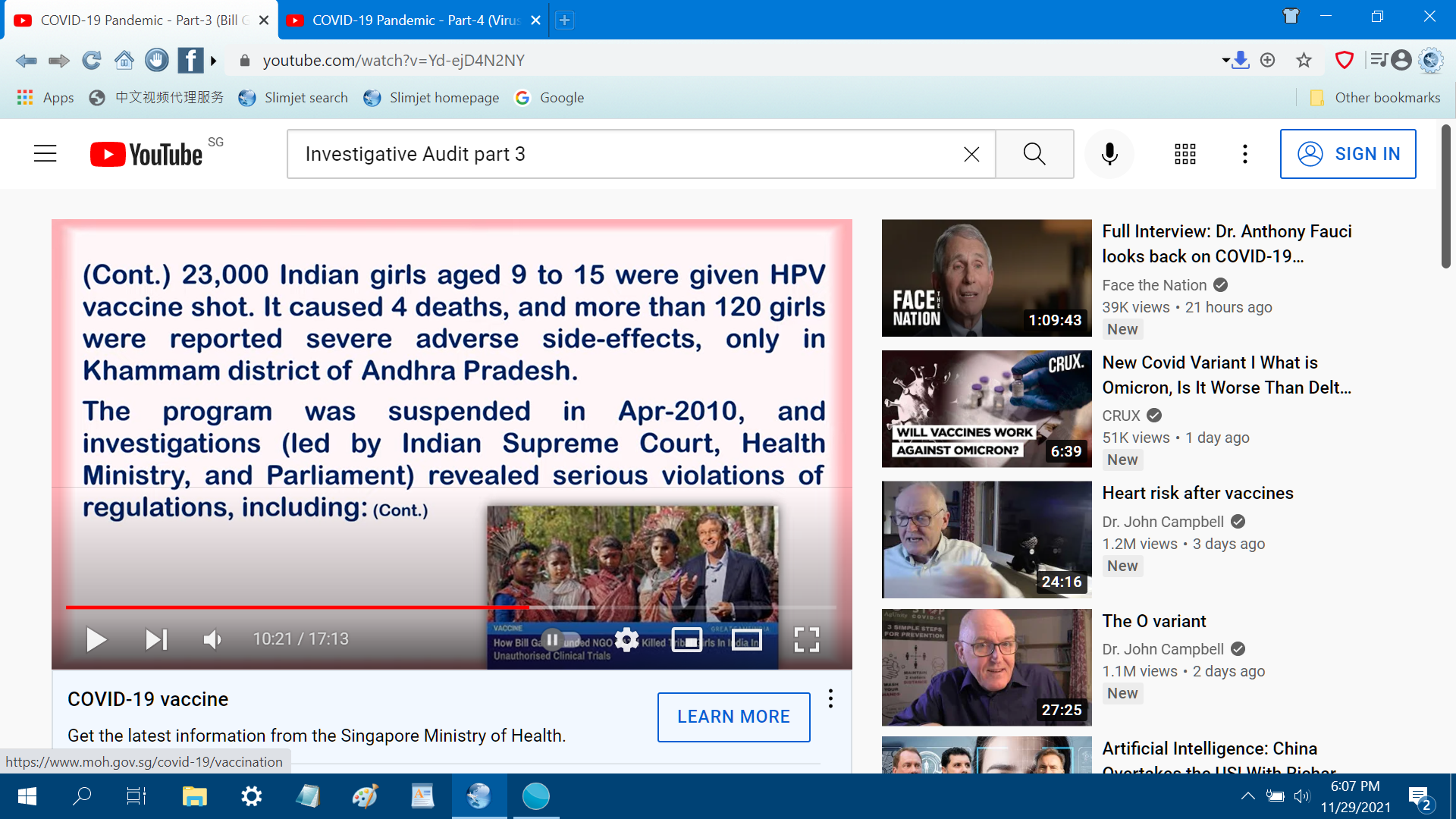Open YouTube settings three-dot menu
This screenshot has width=1456, height=819.
[x=1245, y=154]
